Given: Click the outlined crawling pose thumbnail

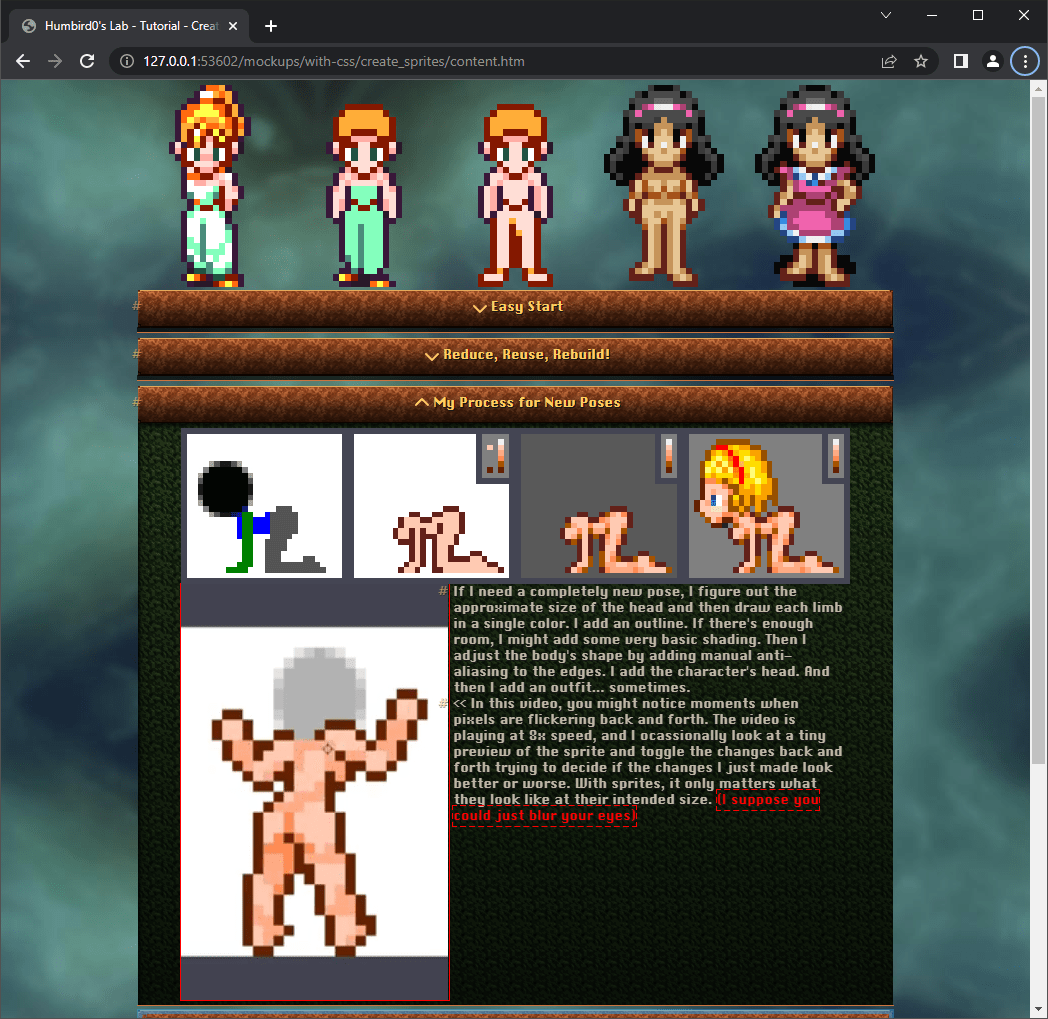Looking at the screenshot, I should (x=431, y=506).
